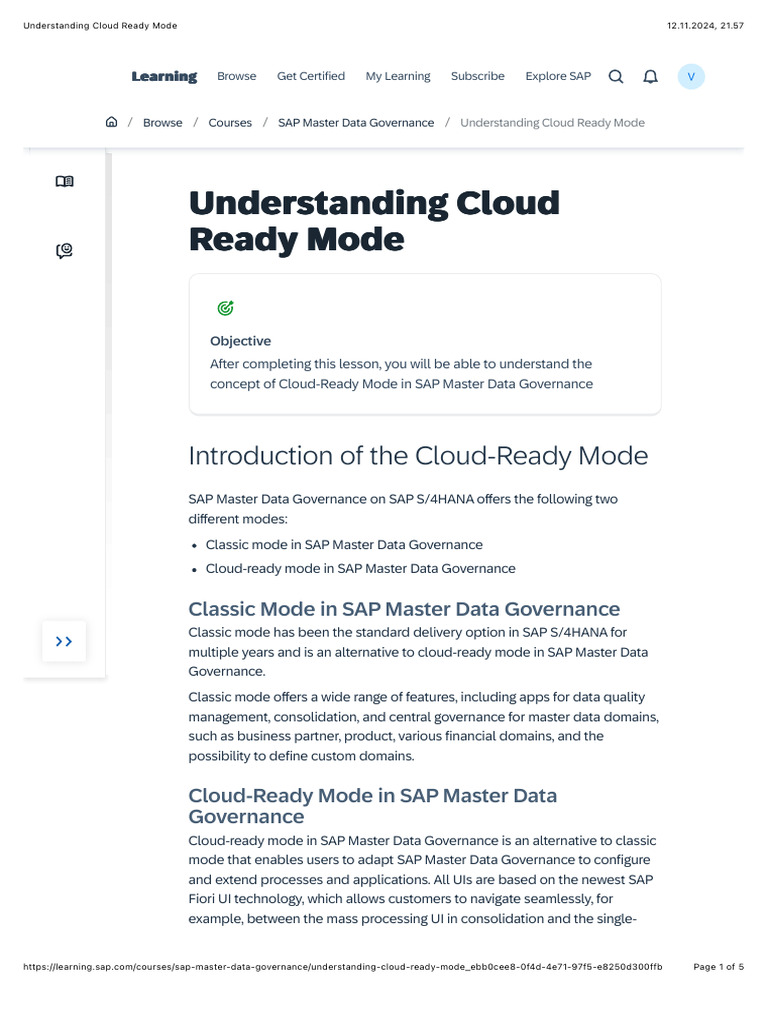Open the Browse menu in top navigation
768x1024 pixels.
click(236, 76)
